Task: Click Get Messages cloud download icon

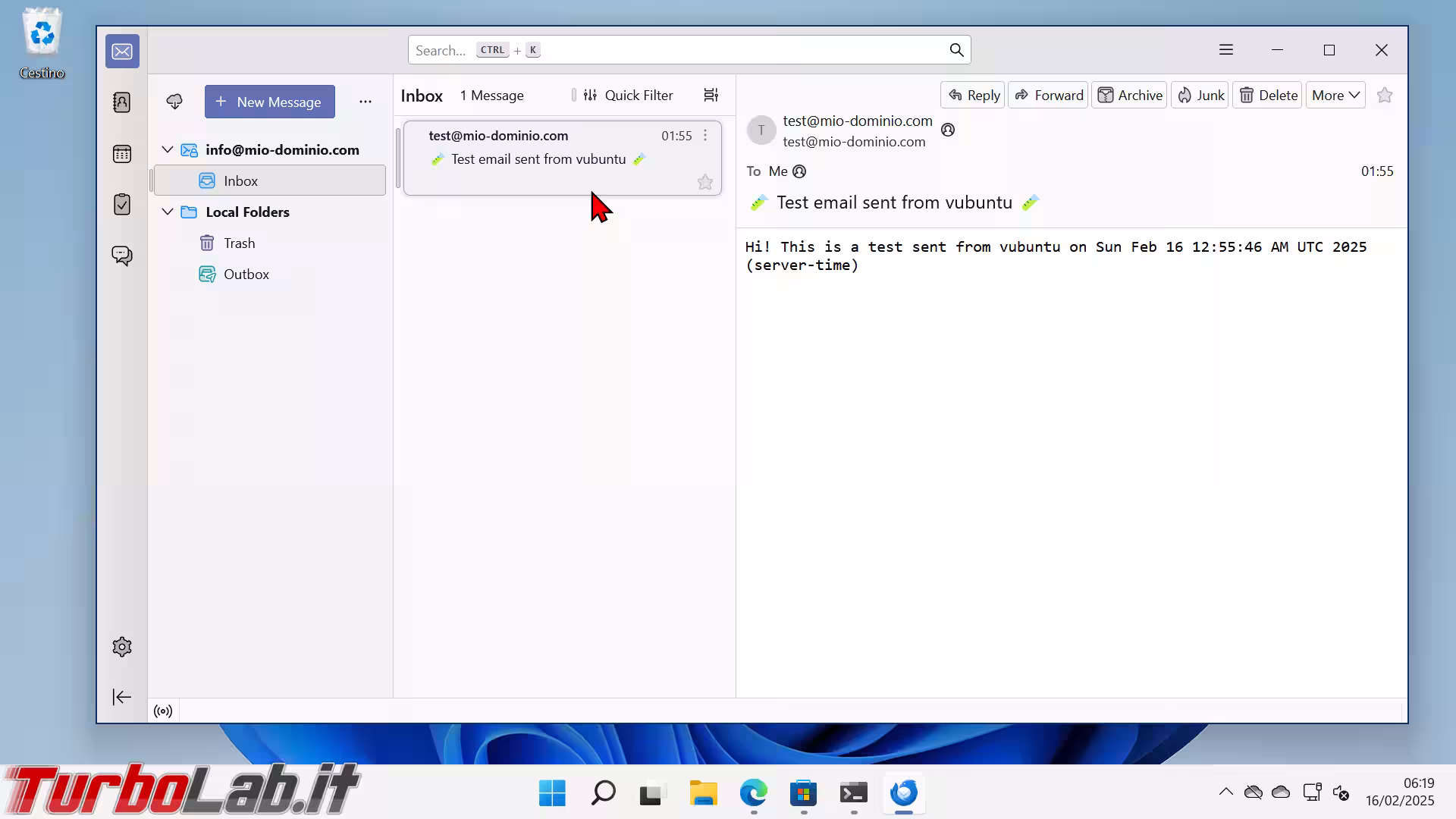Action: pos(174,102)
